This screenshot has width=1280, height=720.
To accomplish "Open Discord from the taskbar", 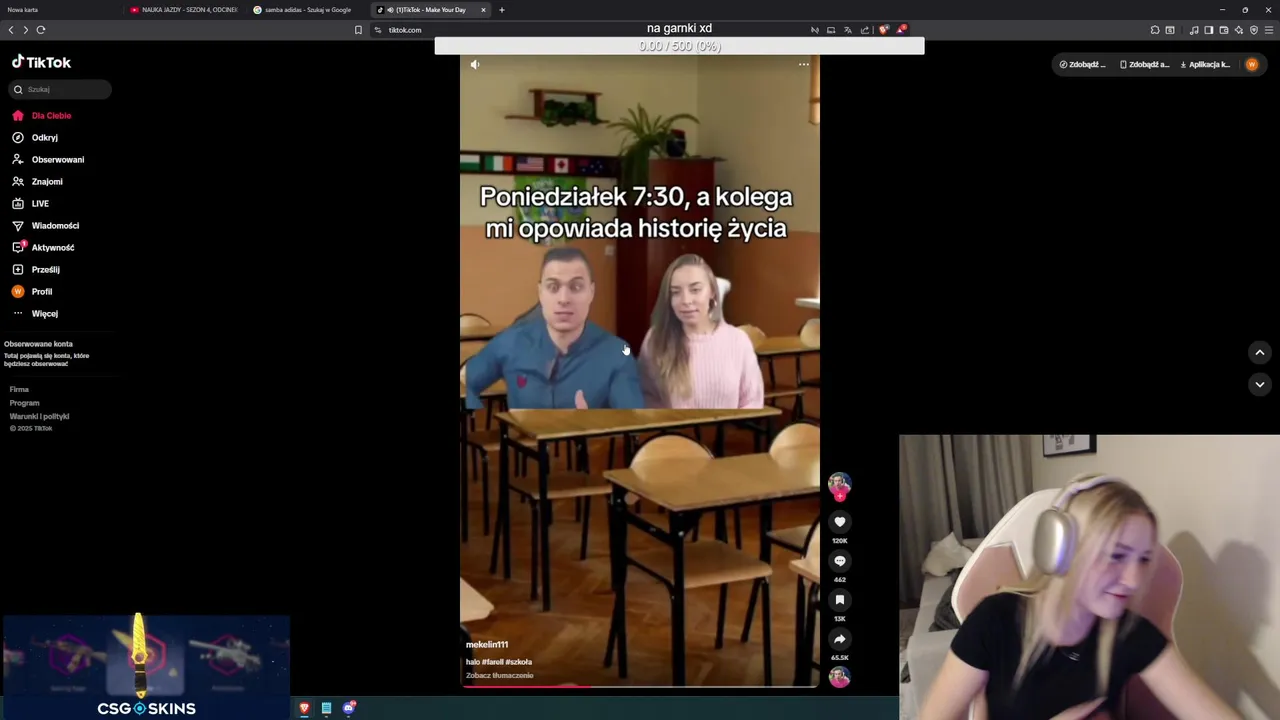I will 348,708.
